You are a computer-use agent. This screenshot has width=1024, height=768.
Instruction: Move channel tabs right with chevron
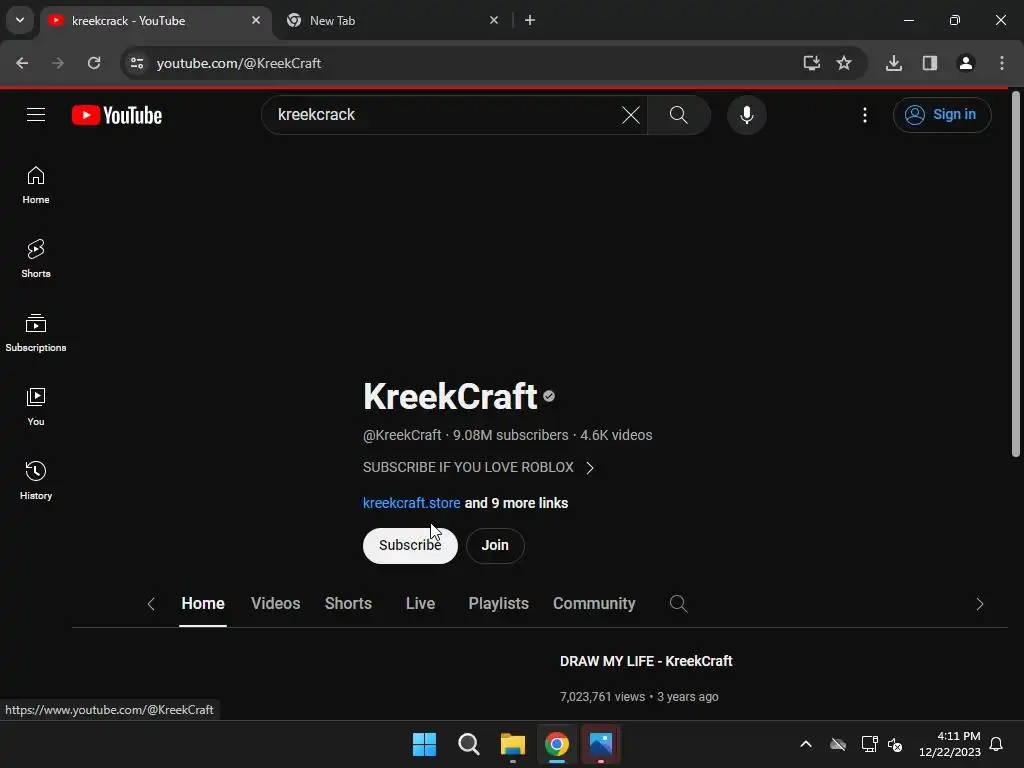click(x=979, y=604)
